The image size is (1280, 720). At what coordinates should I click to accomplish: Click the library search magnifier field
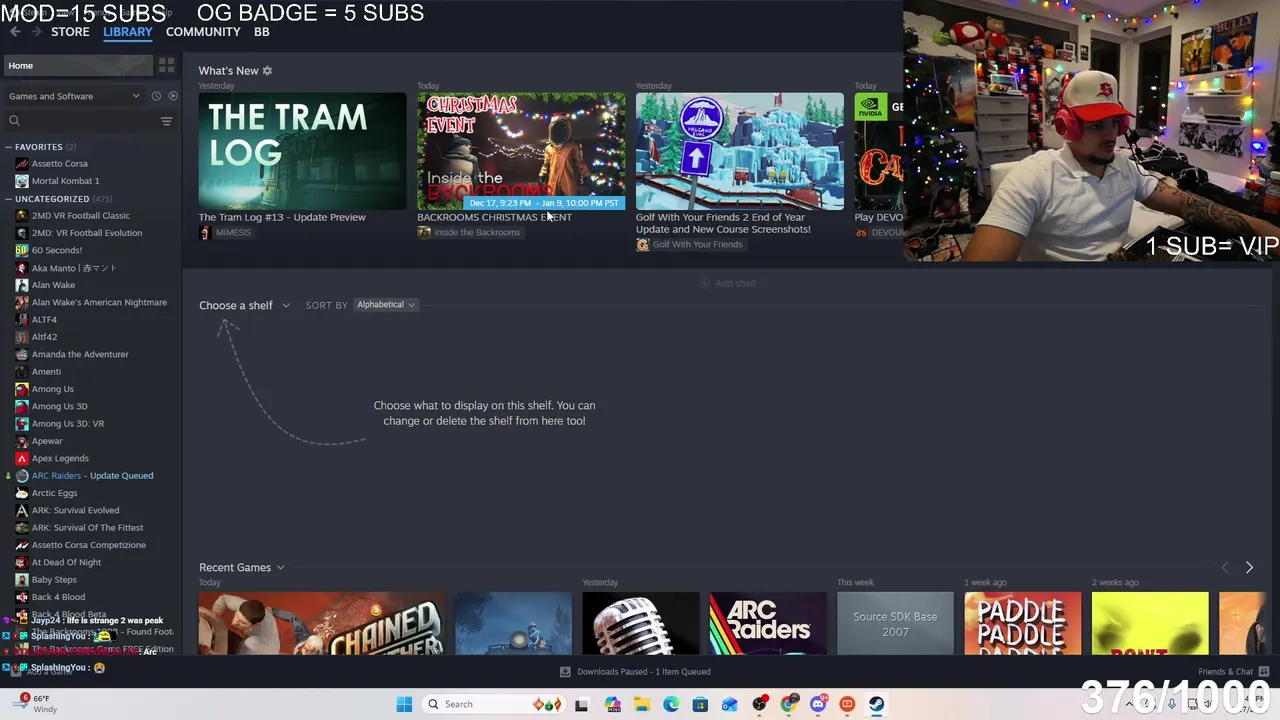click(14, 121)
